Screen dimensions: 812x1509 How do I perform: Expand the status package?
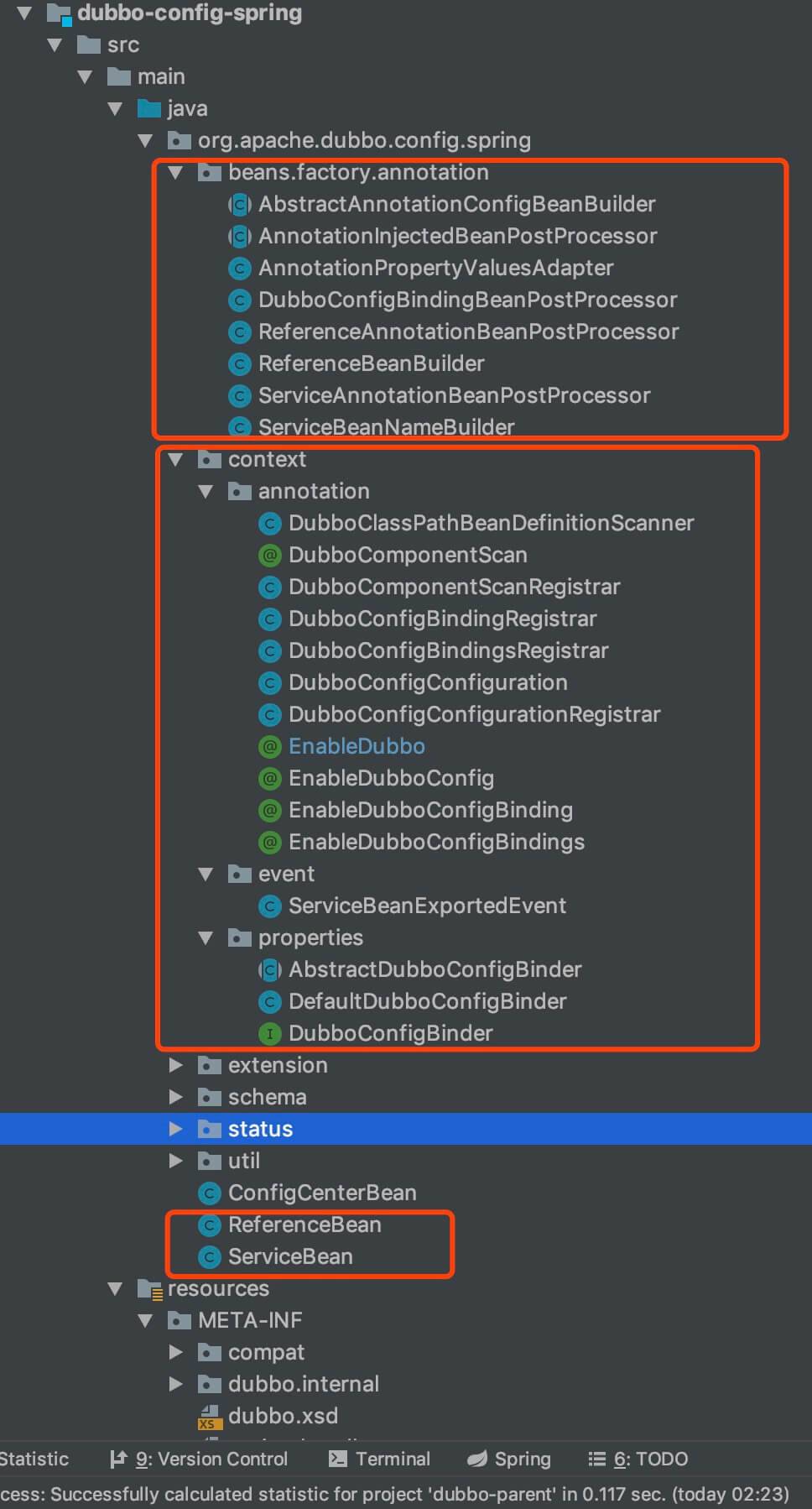click(175, 1129)
